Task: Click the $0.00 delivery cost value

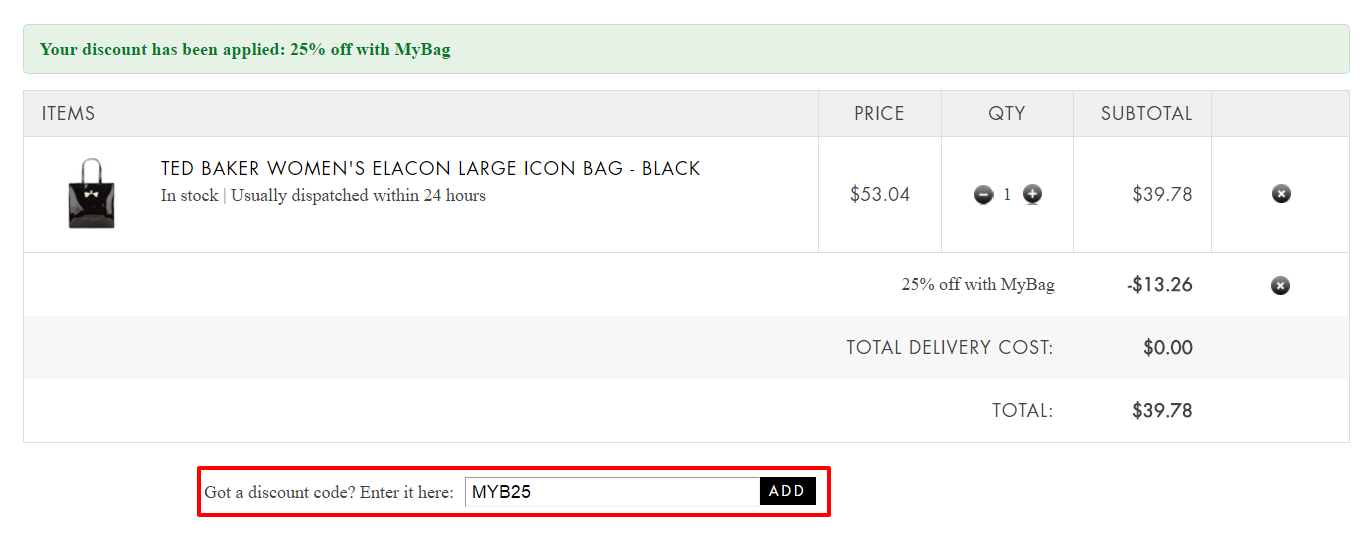Action: point(1168,348)
